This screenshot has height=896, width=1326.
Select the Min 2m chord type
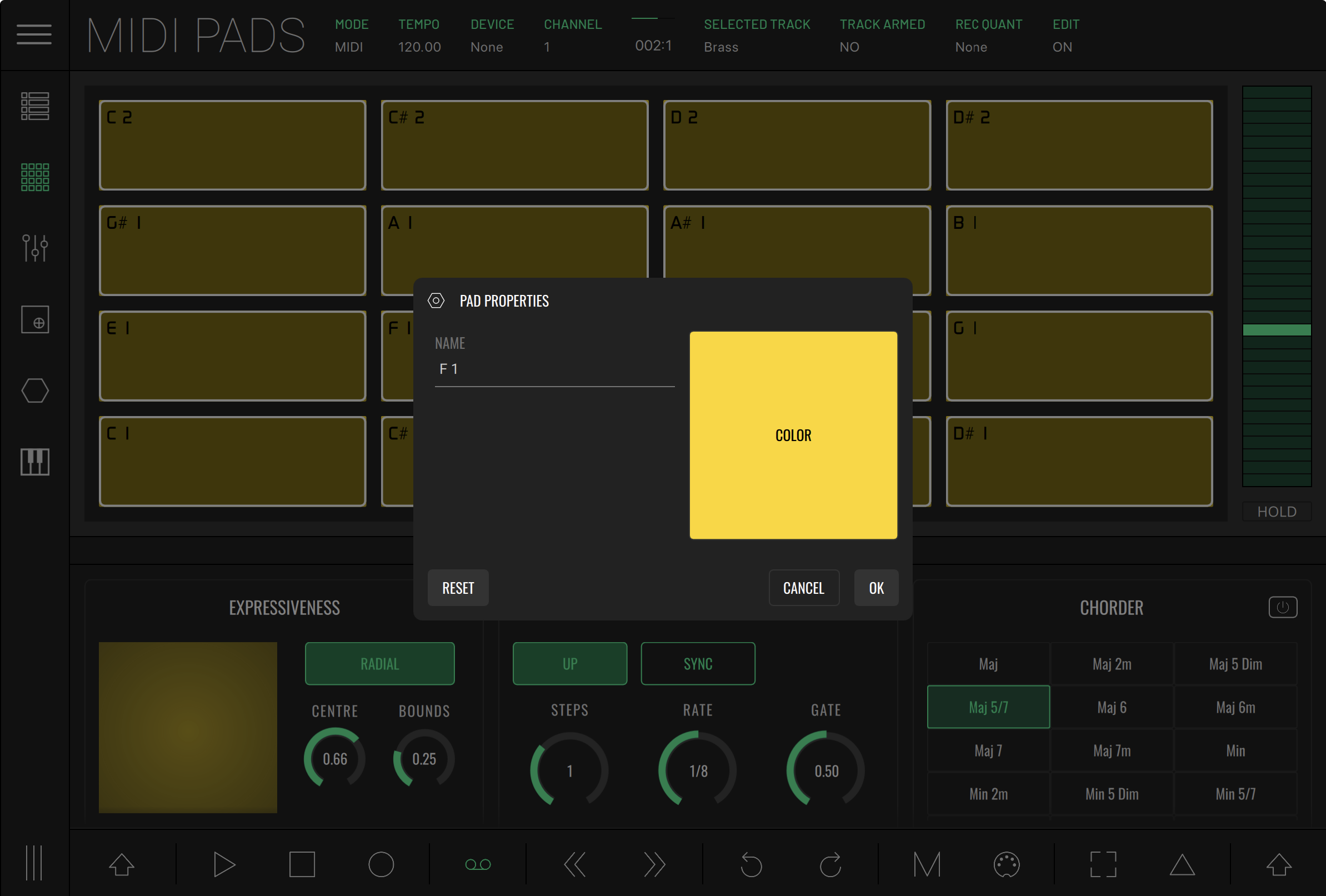click(x=988, y=794)
